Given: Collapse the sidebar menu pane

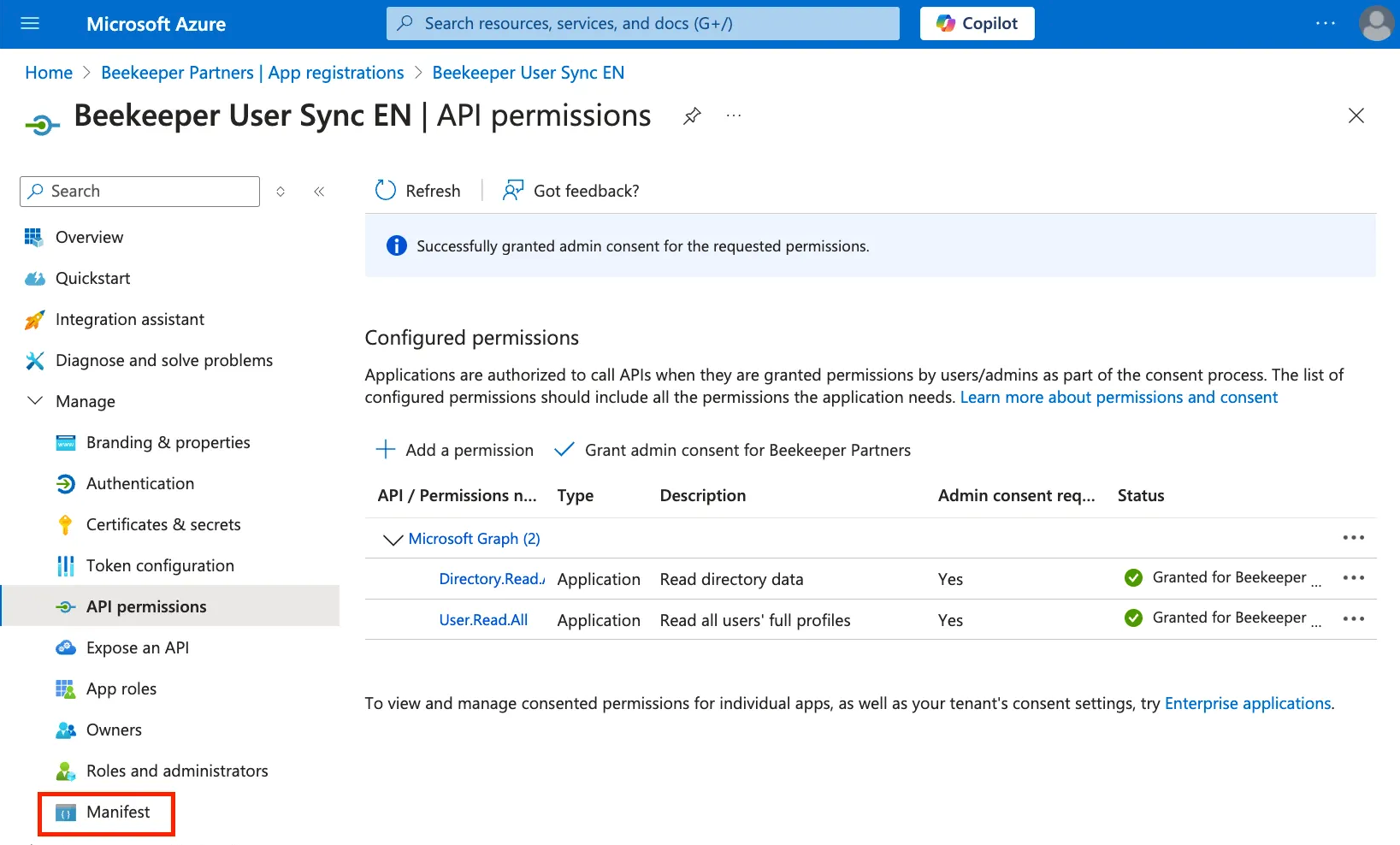Looking at the screenshot, I should [319, 192].
